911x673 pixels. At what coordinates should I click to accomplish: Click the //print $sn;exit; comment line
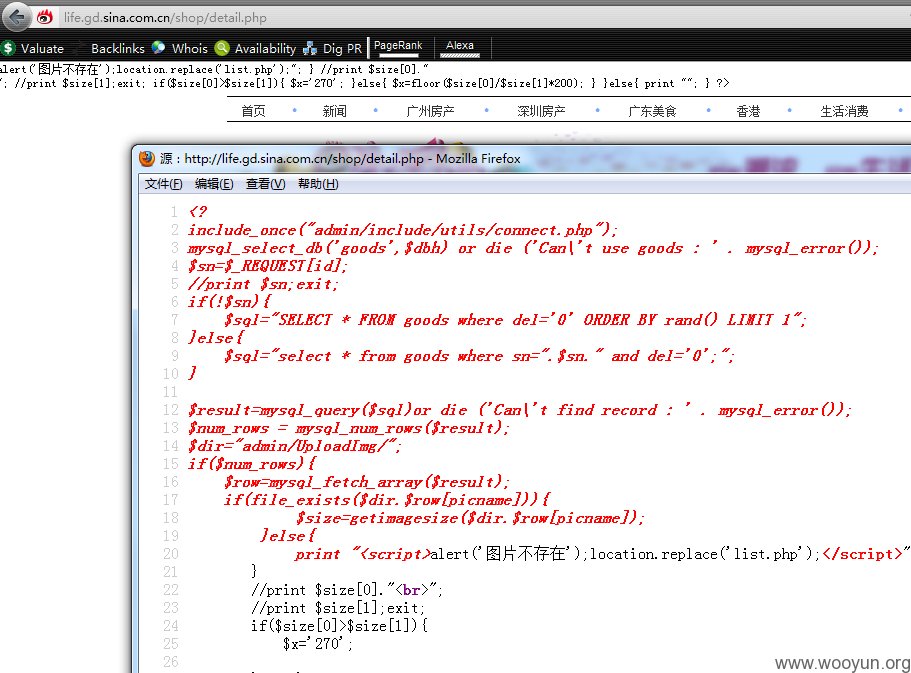pos(263,284)
